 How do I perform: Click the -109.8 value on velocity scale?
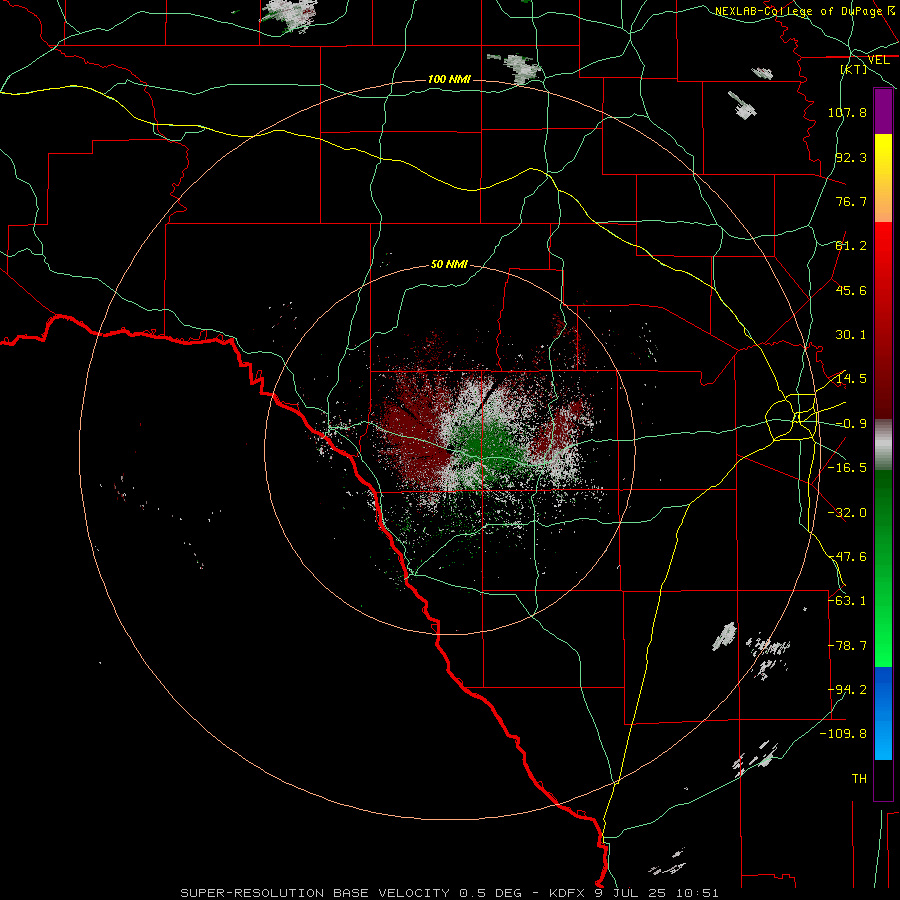pos(843,734)
